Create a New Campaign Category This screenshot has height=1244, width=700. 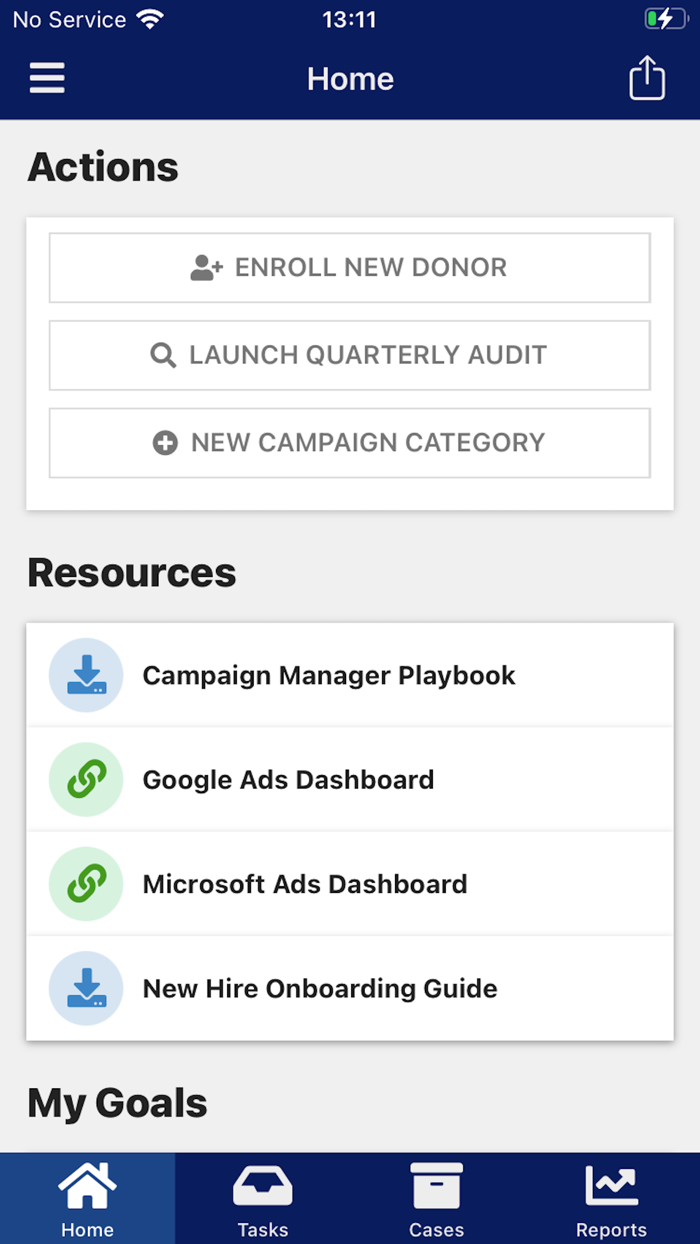pyautogui.click(x=349, y=442)
